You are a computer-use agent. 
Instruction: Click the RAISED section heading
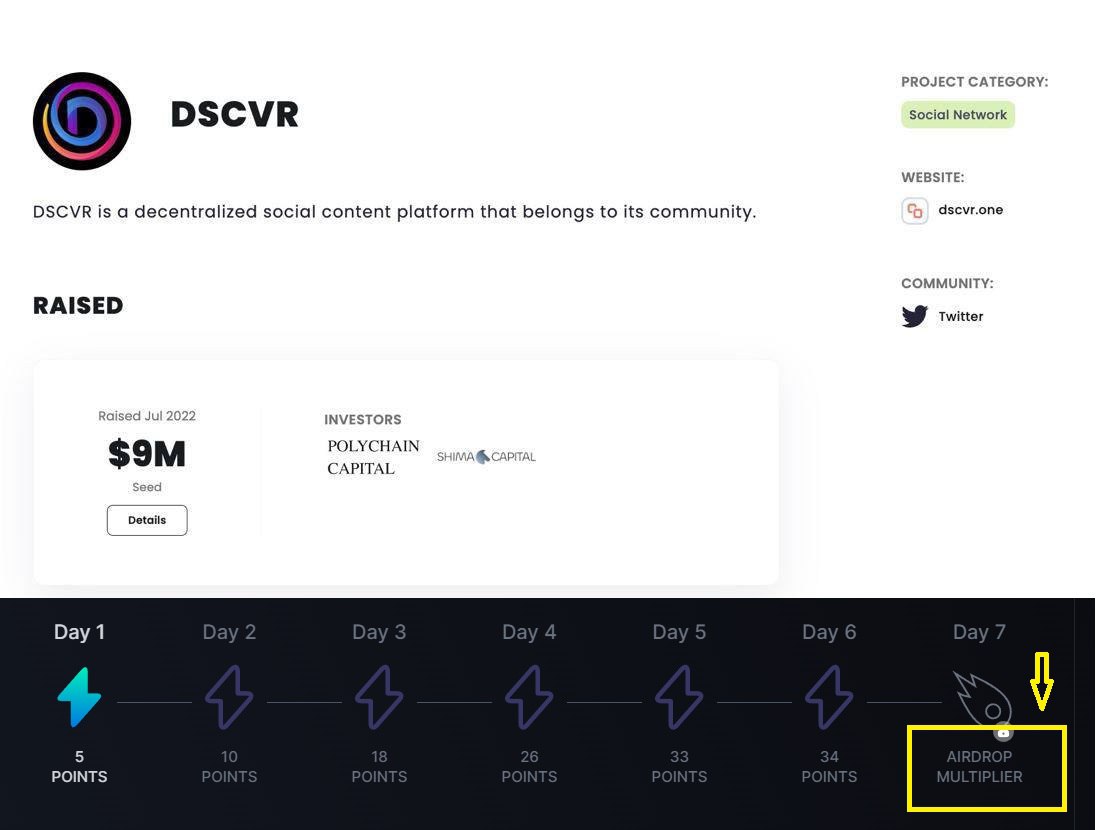click(78, 306)
